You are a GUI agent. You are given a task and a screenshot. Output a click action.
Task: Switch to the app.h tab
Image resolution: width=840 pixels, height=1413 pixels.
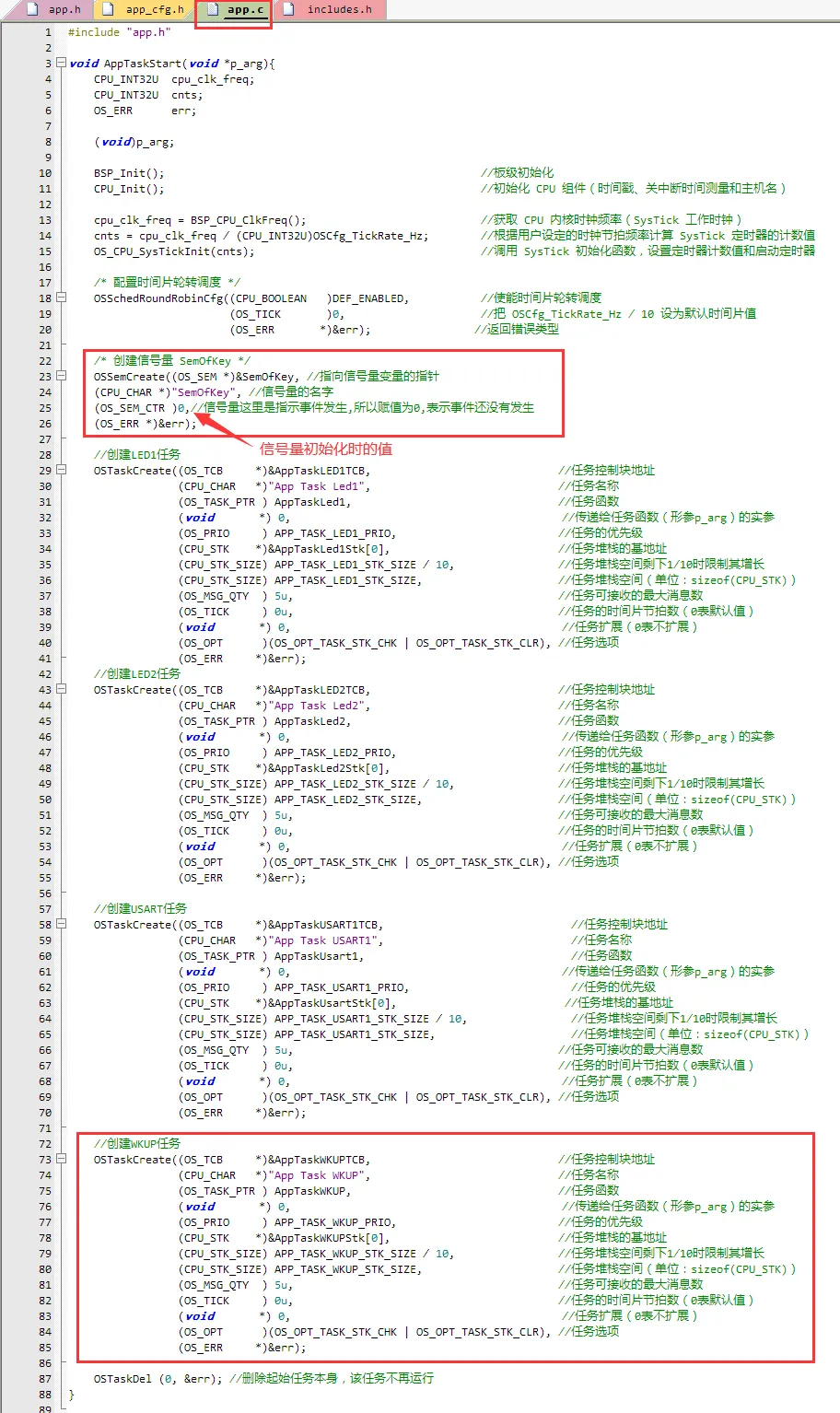point(64,9)
